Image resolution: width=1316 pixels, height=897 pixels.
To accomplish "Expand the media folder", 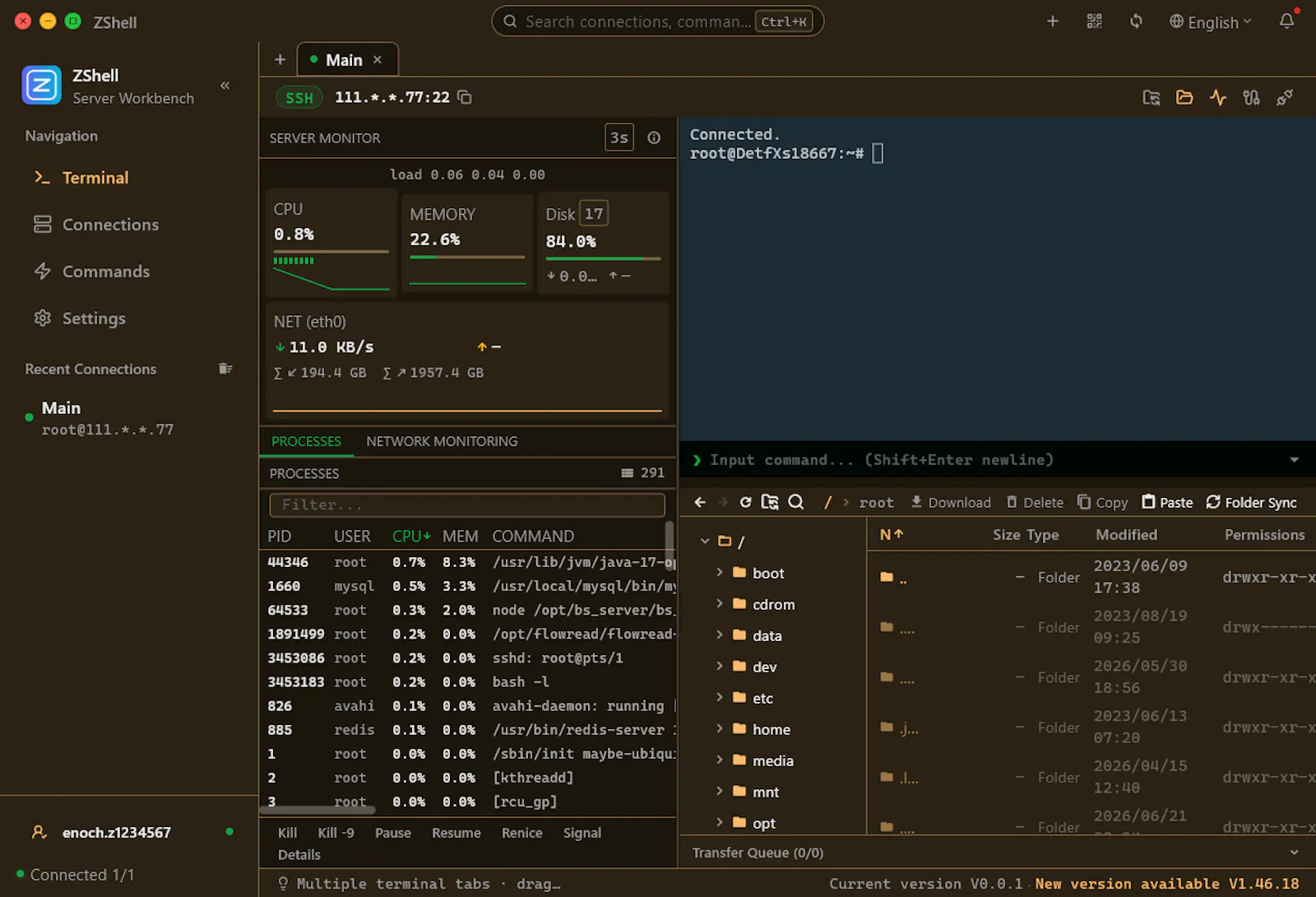I will tap(720, 760).
